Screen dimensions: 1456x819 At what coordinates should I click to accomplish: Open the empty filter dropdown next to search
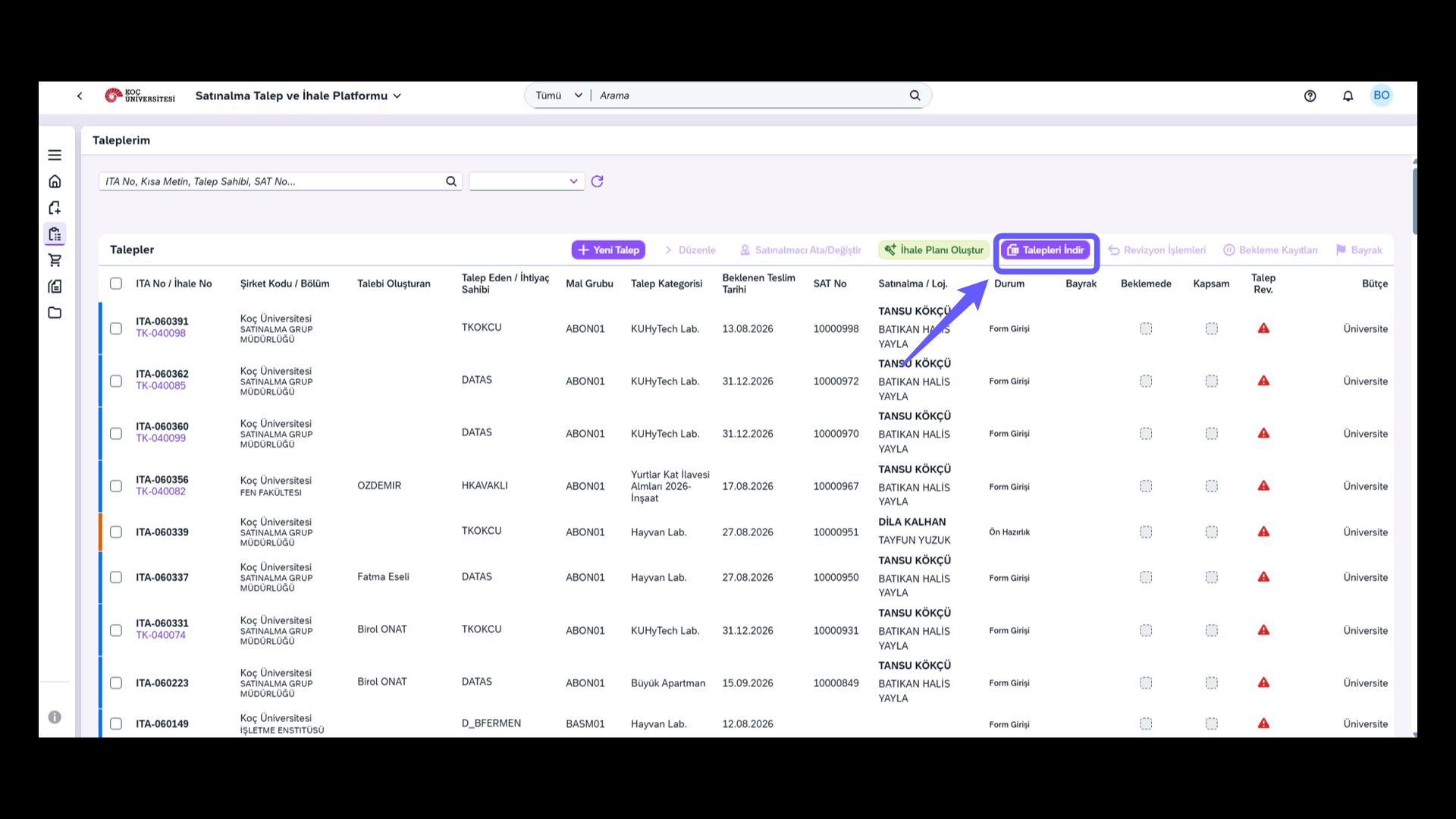[527, 181]
